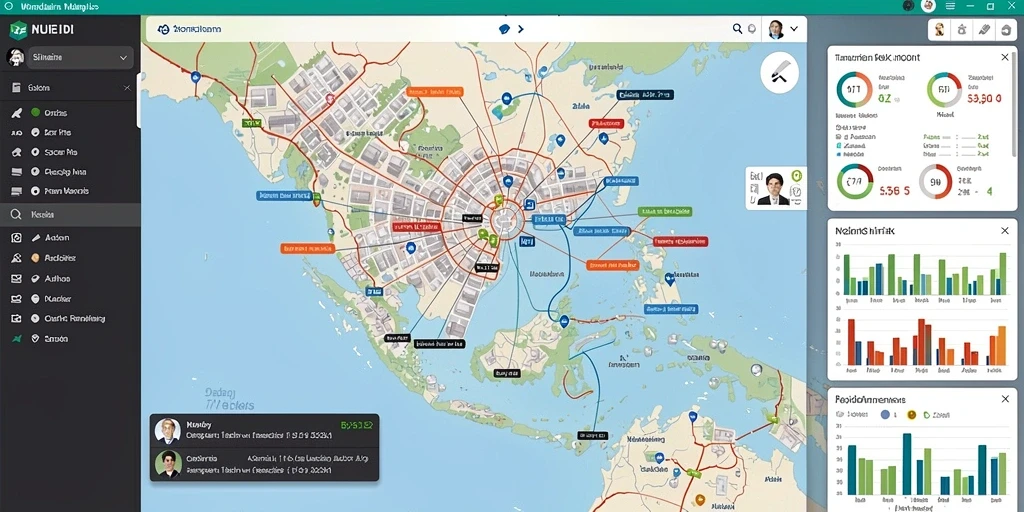
Task: Toggle the green radio dot on first sidebar item
Action: pos(35,112)
